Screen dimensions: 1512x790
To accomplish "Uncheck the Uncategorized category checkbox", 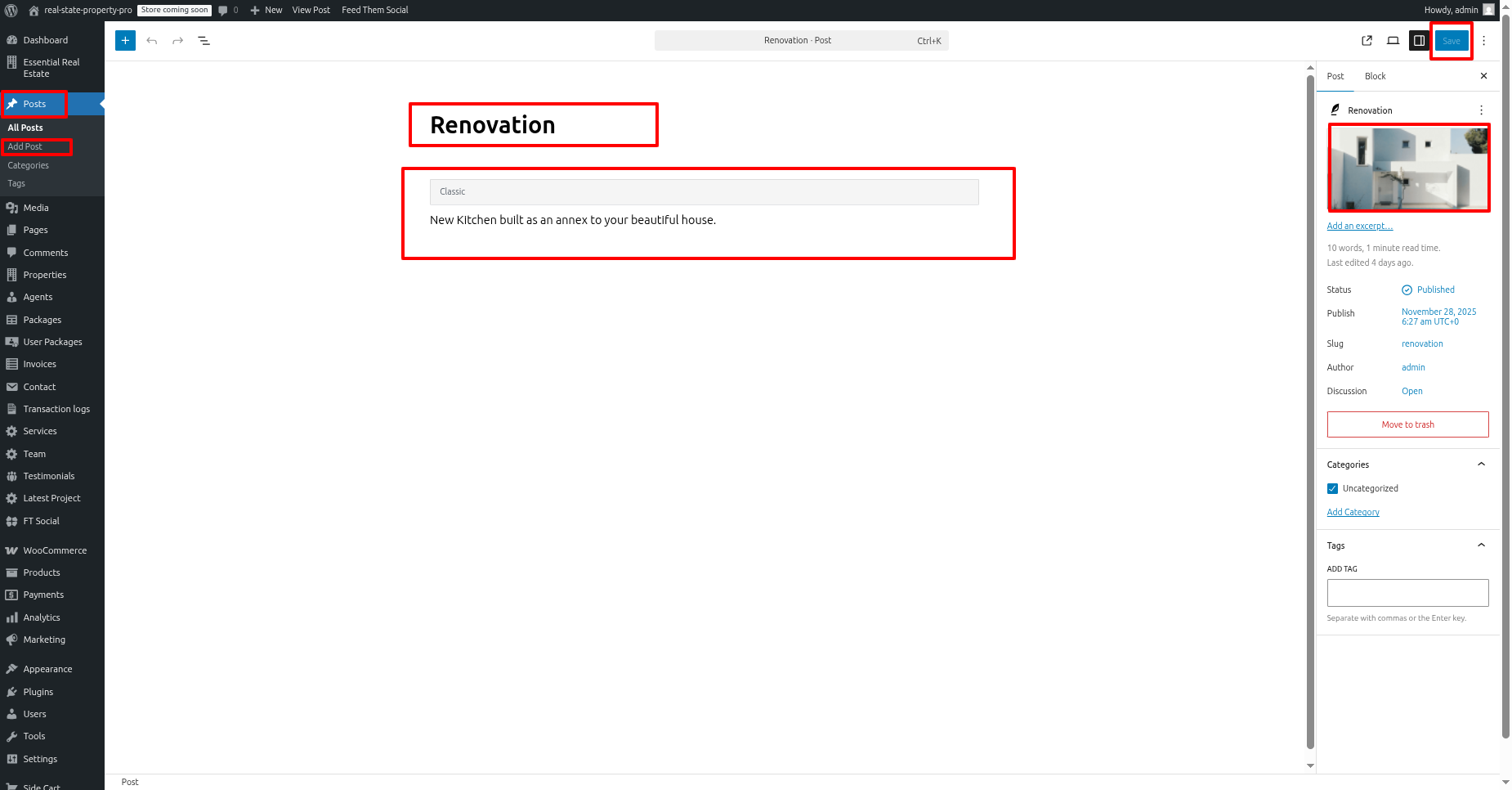I will (1332, 488).
